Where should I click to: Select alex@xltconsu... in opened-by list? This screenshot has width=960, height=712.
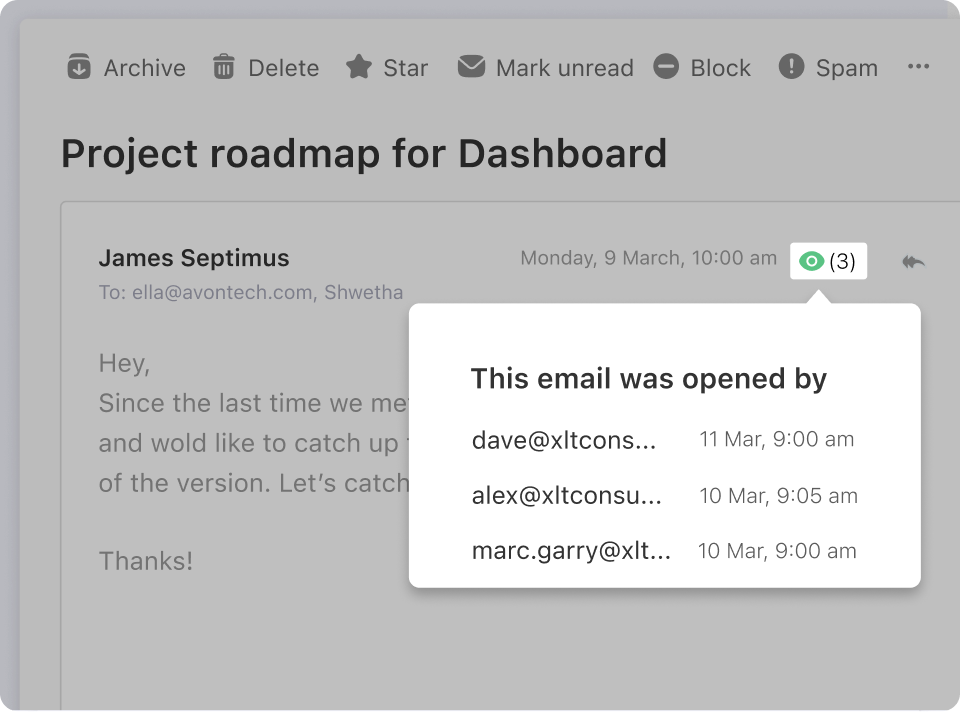click(x=567, y=496)
